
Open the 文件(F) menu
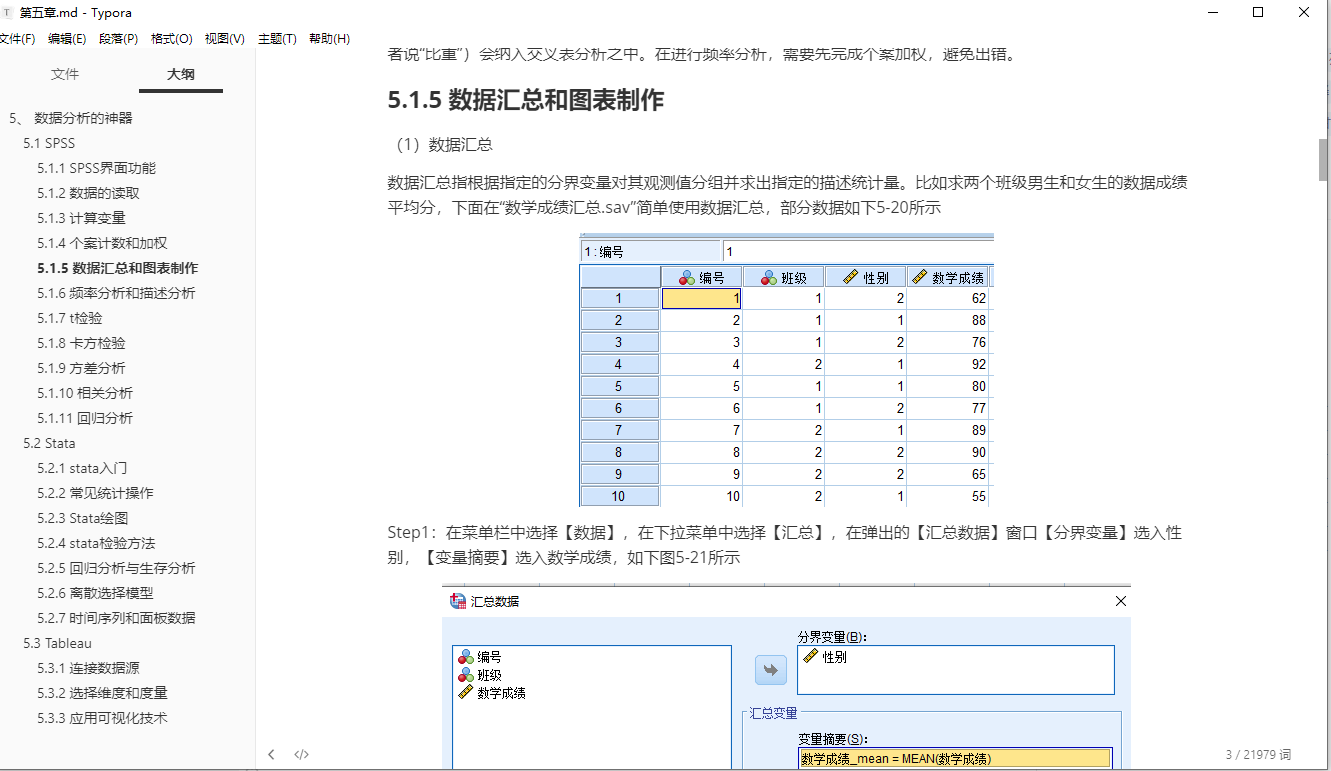click(x=16, y=39)
